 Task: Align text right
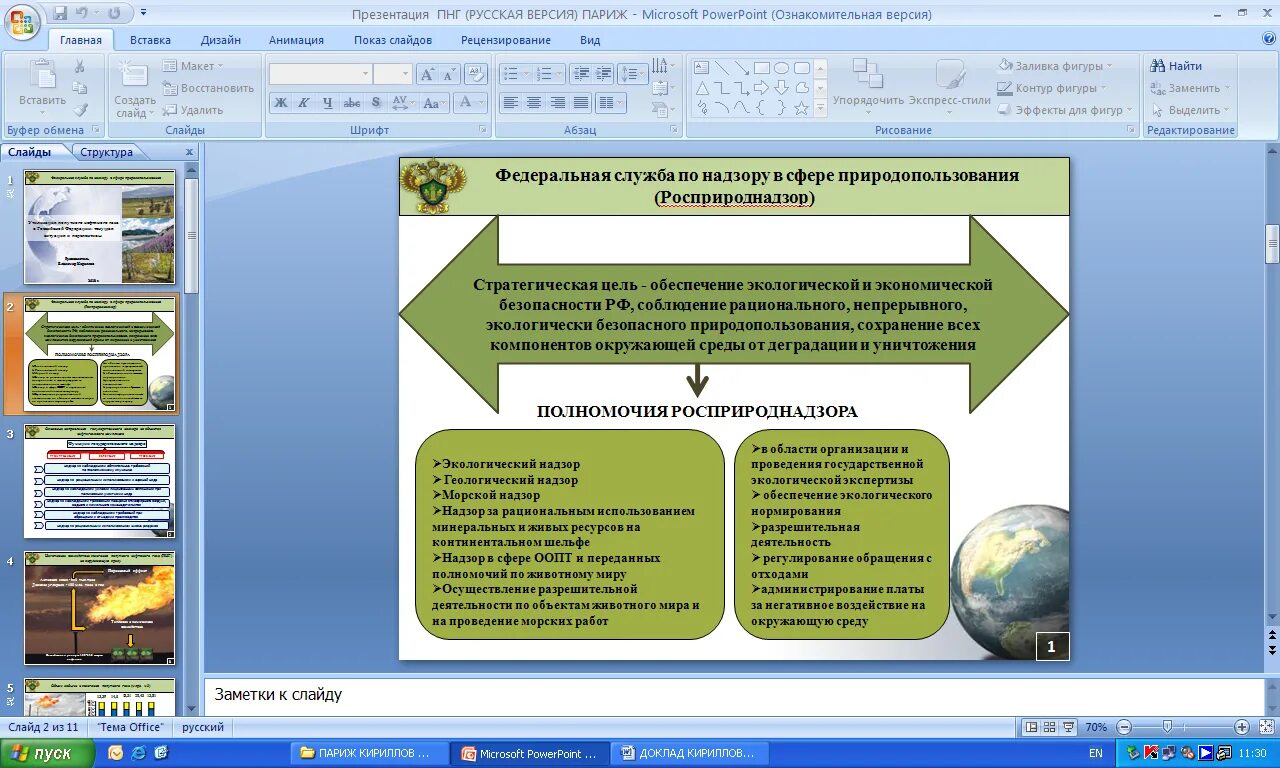click(557, 102)
